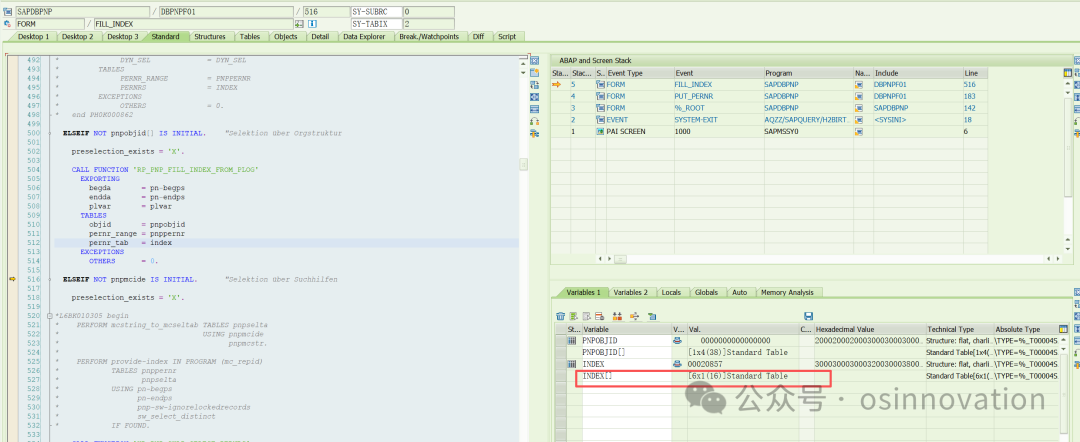Click the program icon beside SAPDBPNP field
The height and width of the screenshot is (442, 1080).
pyautogui.click(x=7, y=12)
